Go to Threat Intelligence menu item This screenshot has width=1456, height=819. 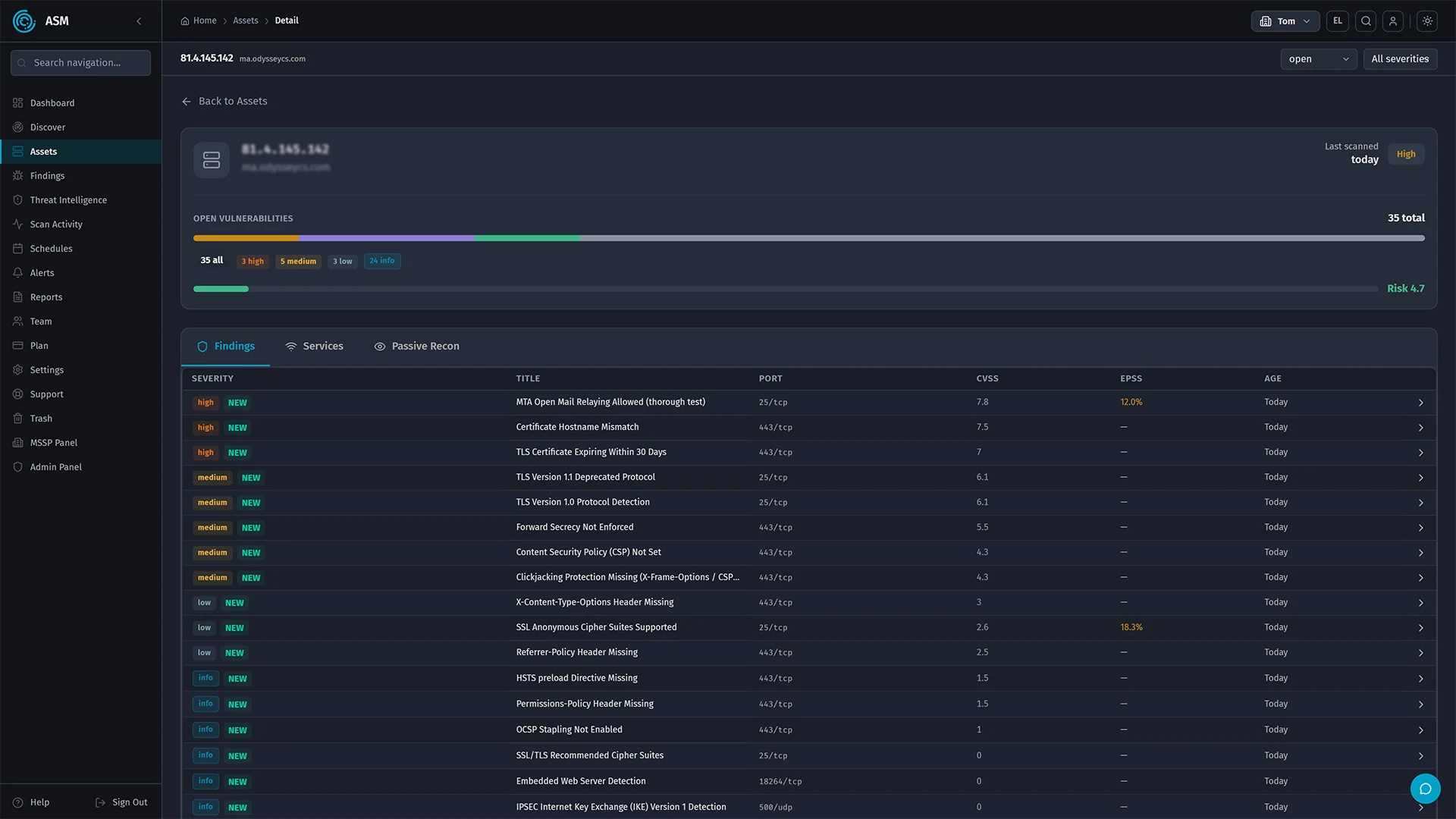[x=80, y=200]
